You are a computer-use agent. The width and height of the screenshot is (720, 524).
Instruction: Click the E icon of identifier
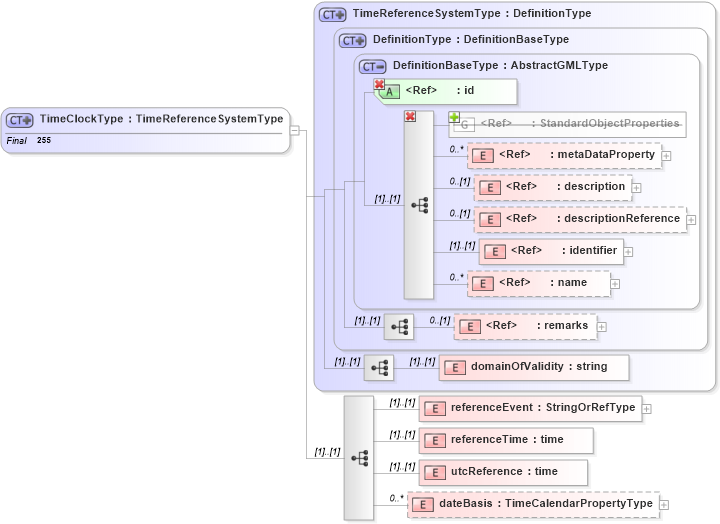click(495, 252)
